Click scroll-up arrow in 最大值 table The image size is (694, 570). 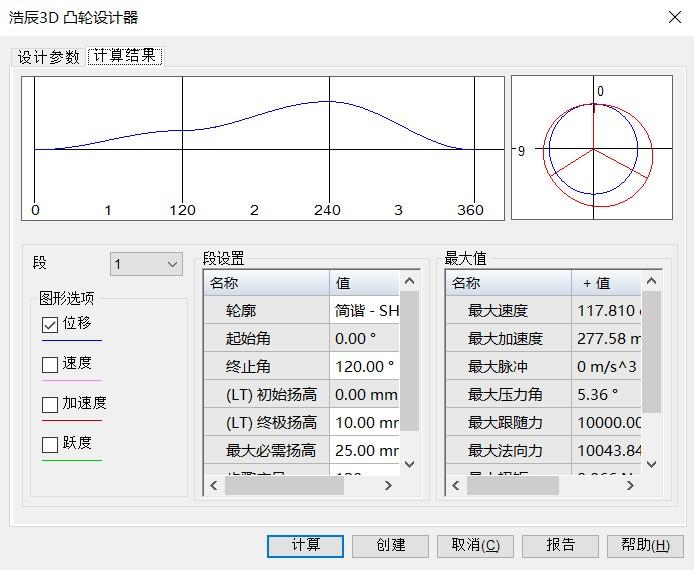point(651,281)
